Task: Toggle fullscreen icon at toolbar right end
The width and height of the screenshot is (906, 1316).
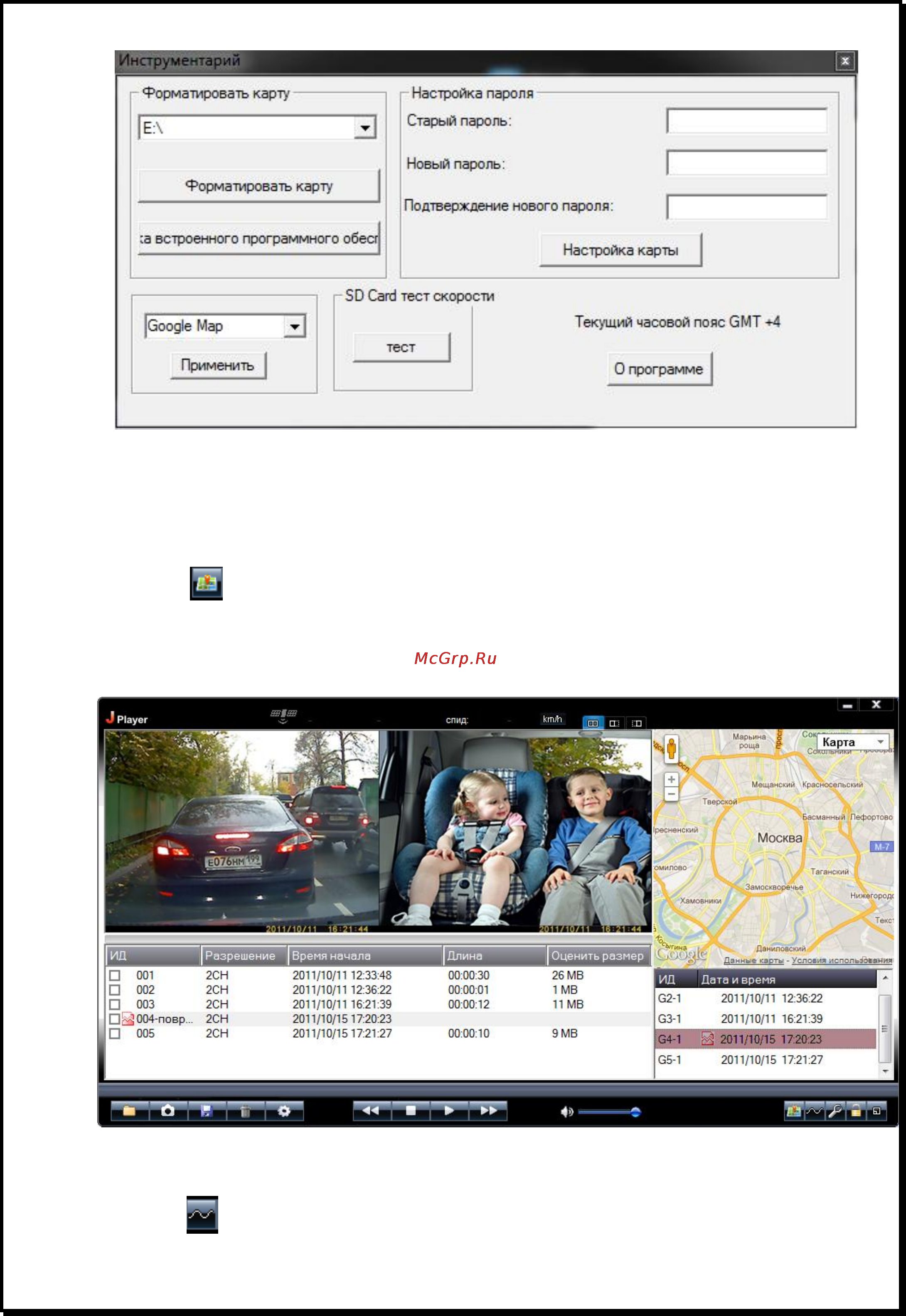Action: [x=877, y=1111]
